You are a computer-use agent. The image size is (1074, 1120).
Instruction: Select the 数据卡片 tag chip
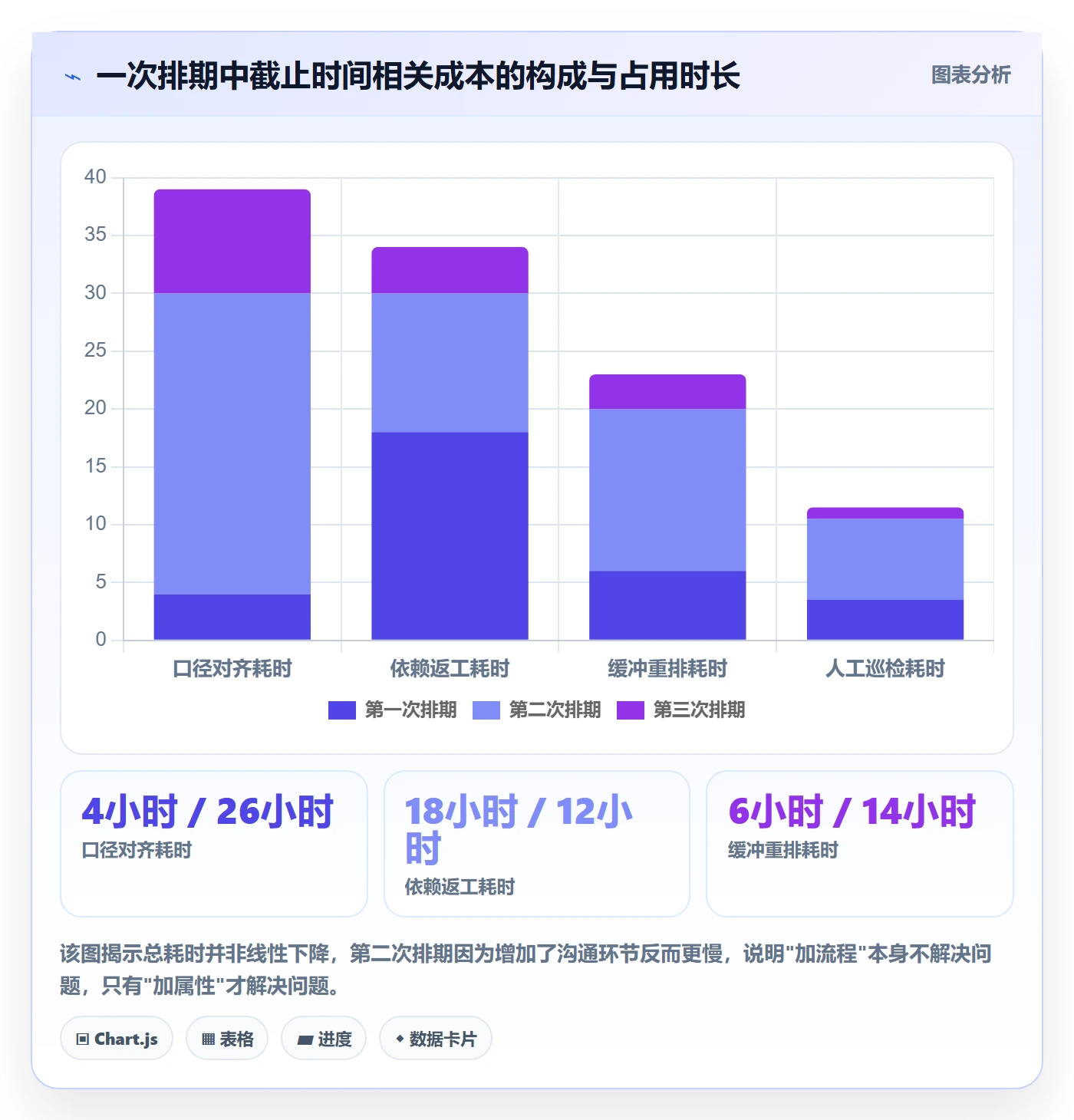436,1039
